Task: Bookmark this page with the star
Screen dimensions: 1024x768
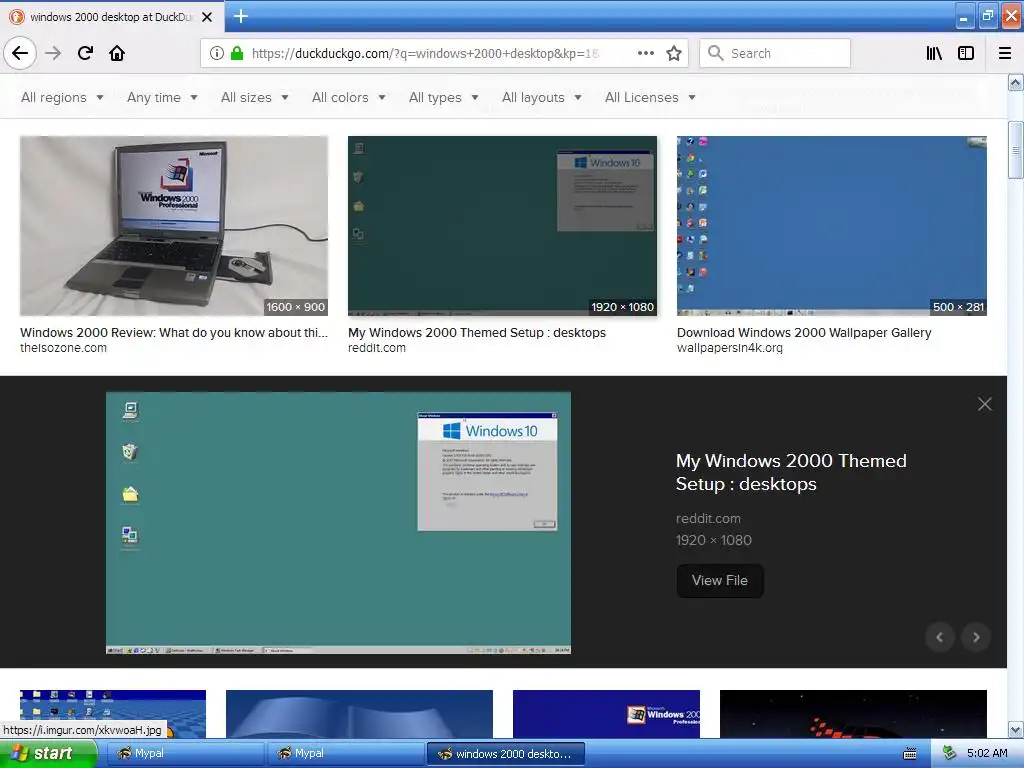Action: (x=674, y=54)
